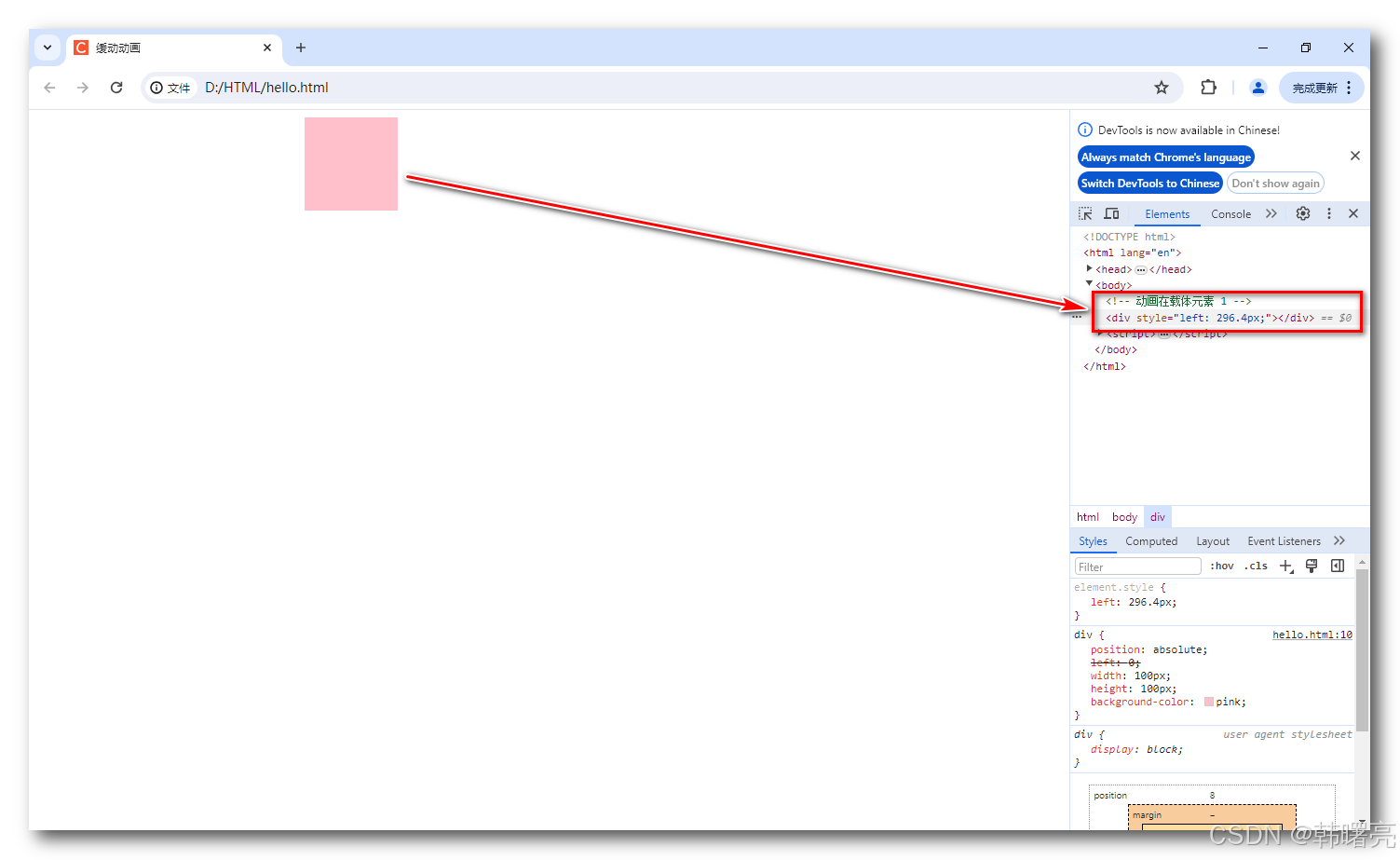The height and width of the screenshot is (860, 1400).
Task: Click the user agent display block rule
Action: point(1136,749)
